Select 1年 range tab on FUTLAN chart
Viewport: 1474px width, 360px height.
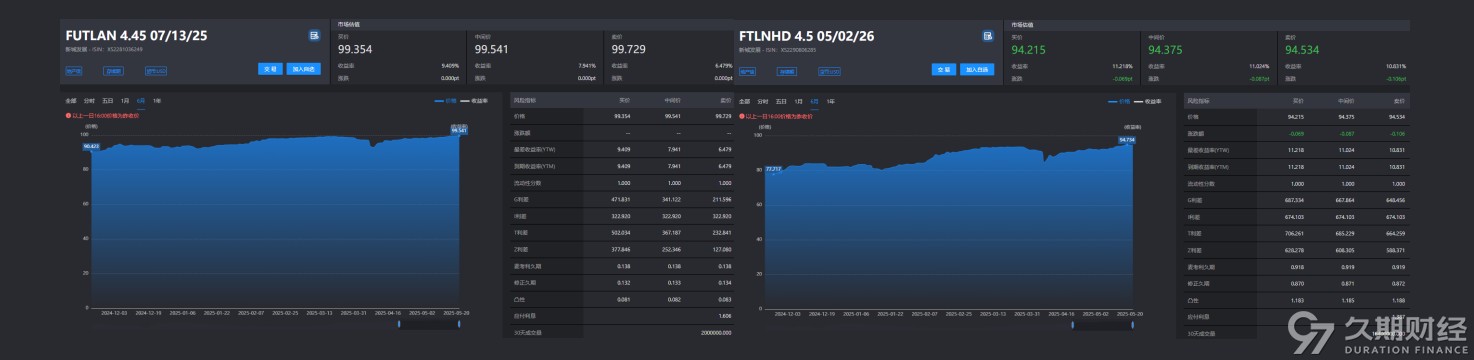(156, 101)
